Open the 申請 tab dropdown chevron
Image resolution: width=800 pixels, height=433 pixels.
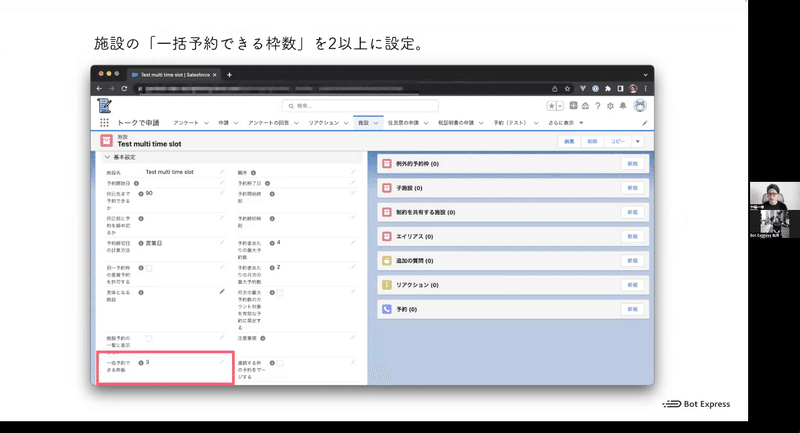pyautogui.click(x=236, y=123)
